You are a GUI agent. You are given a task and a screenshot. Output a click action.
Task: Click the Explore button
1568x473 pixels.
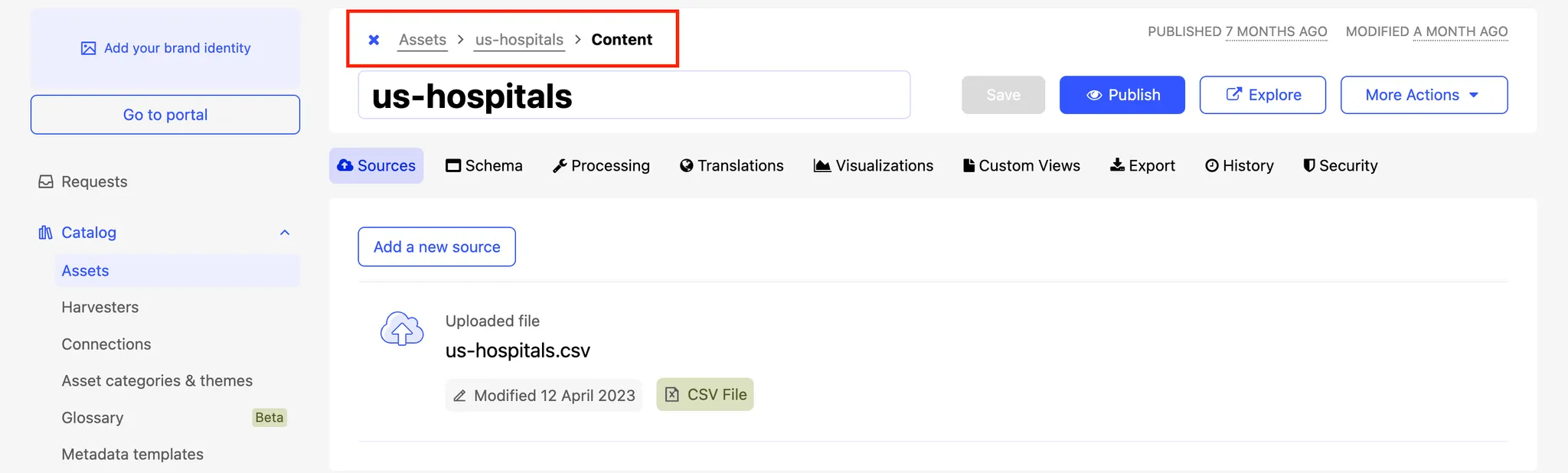(x=1263, y=95)
